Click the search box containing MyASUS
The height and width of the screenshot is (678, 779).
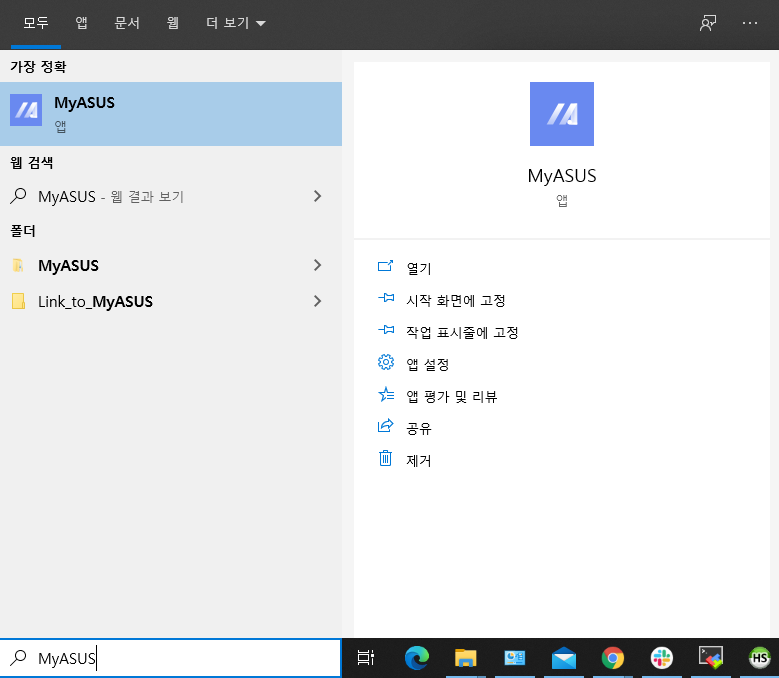pyautogui.click(x=171, y=658)
